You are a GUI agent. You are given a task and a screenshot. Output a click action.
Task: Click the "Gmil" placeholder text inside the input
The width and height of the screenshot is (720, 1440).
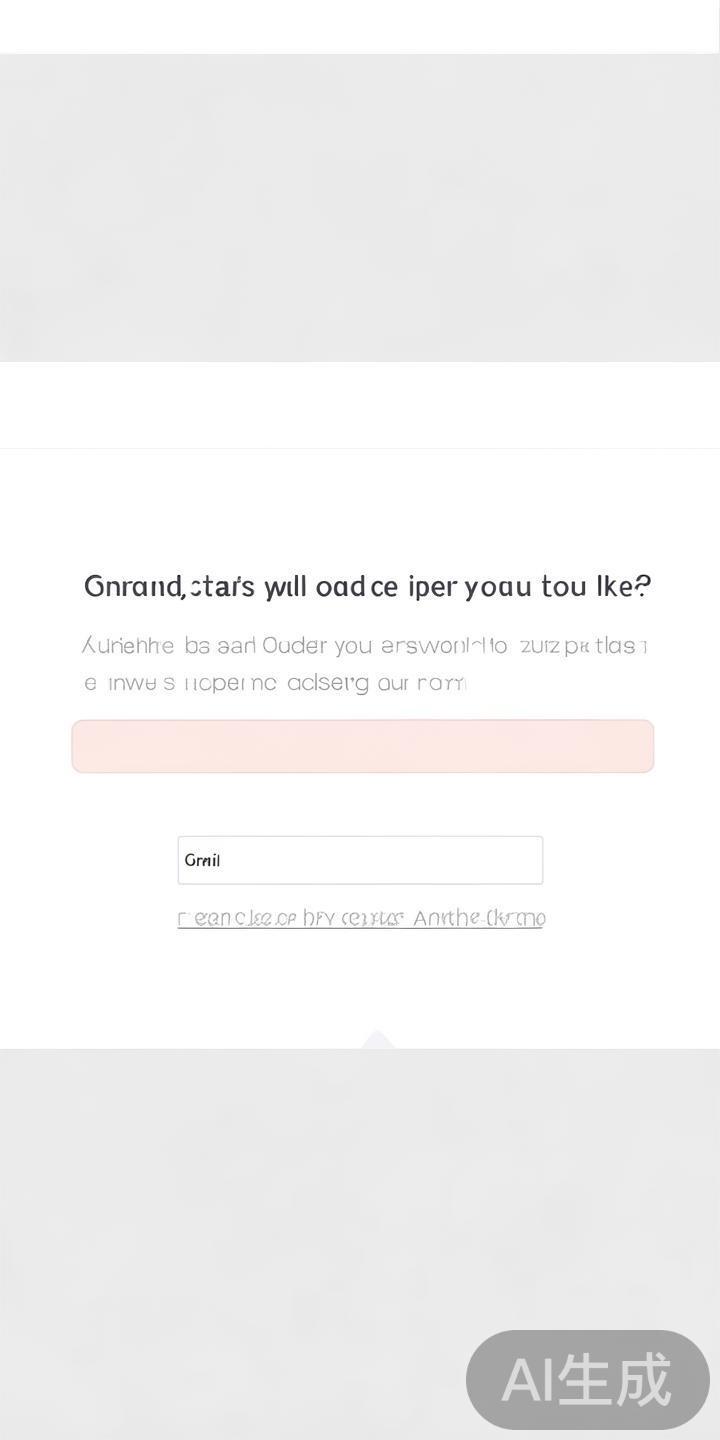point(203,860)
